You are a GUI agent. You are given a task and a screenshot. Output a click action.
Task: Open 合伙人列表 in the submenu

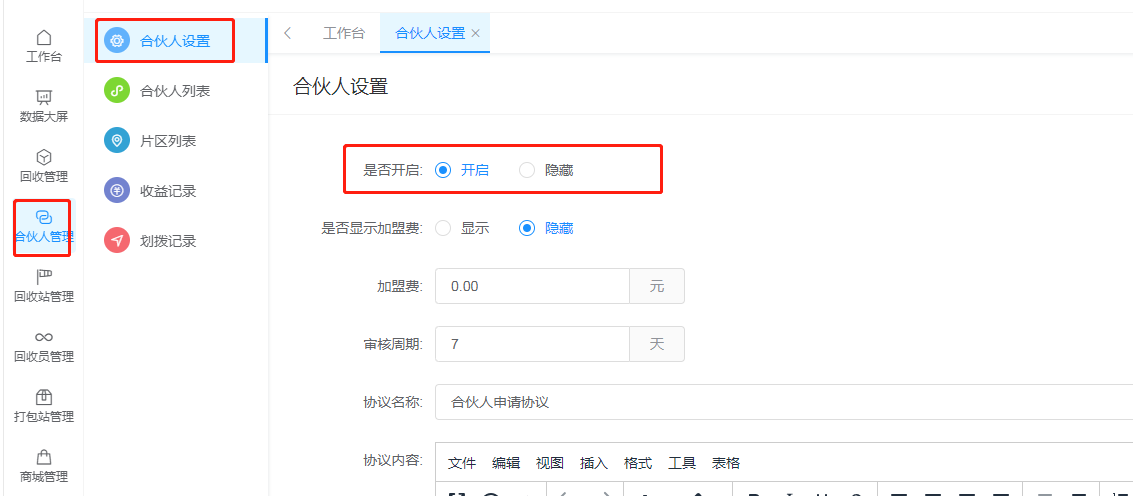pos(175,90)
